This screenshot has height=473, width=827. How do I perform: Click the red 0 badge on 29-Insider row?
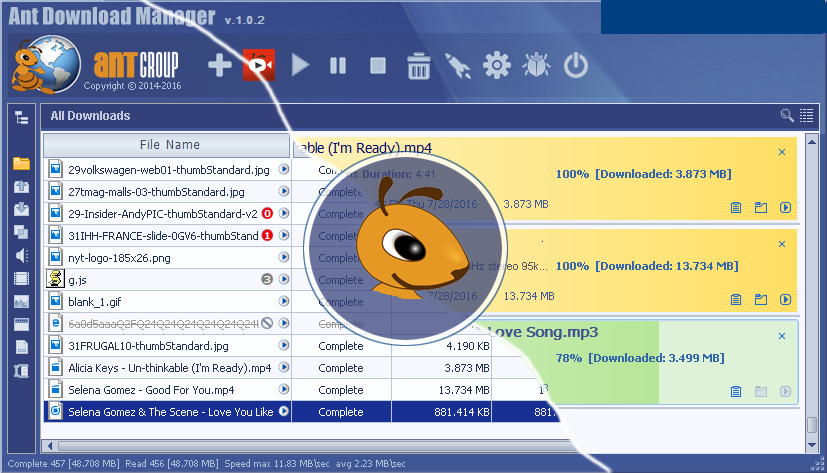click(267, 214)
